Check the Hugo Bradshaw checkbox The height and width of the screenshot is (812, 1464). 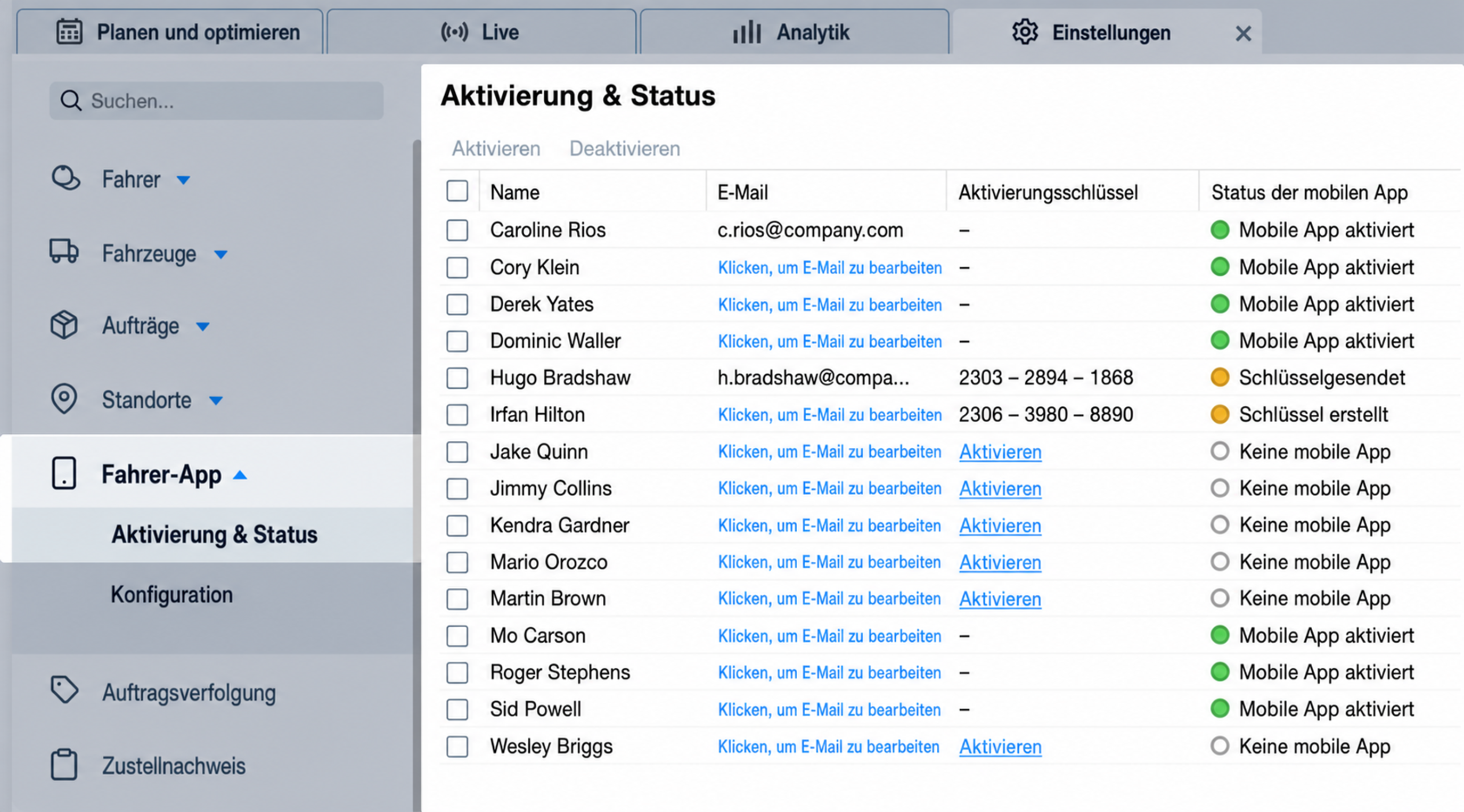457,378
